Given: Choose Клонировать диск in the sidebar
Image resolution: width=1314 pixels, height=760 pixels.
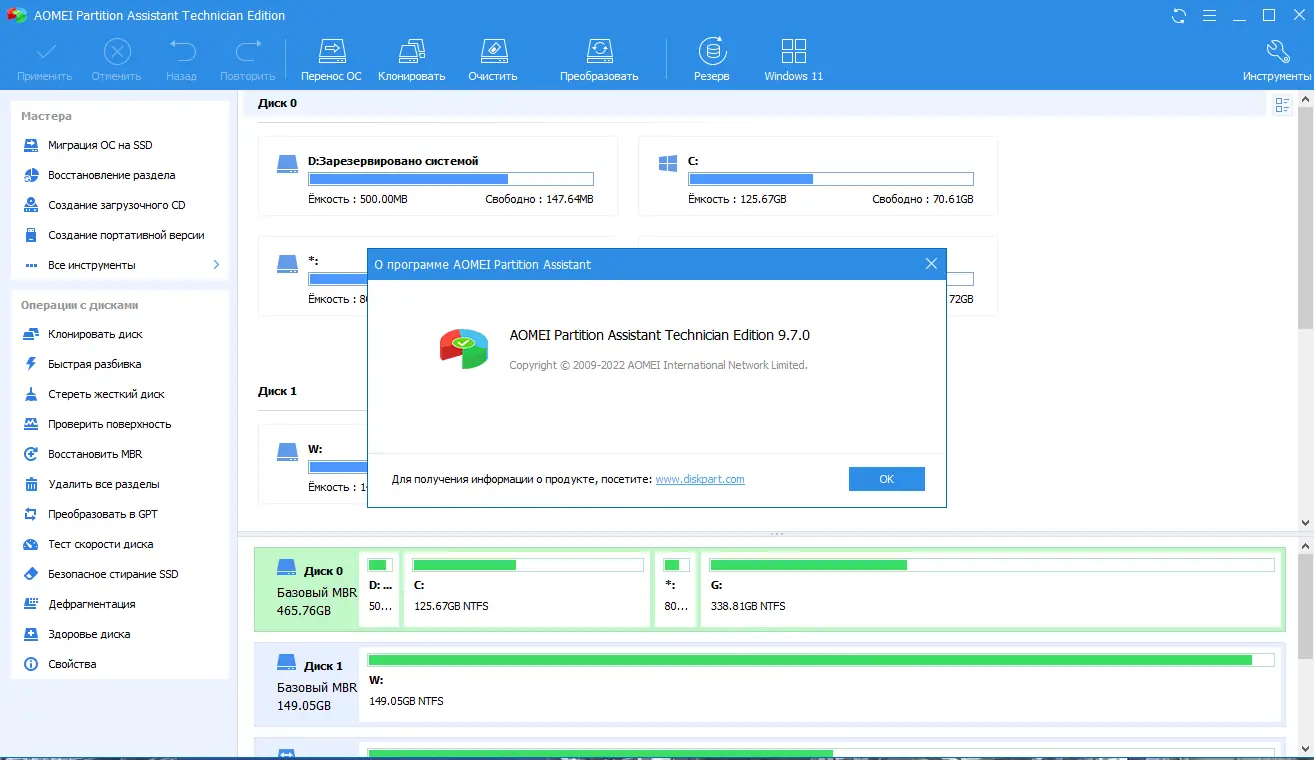Looking at the screenshot, I should (95, 334).
